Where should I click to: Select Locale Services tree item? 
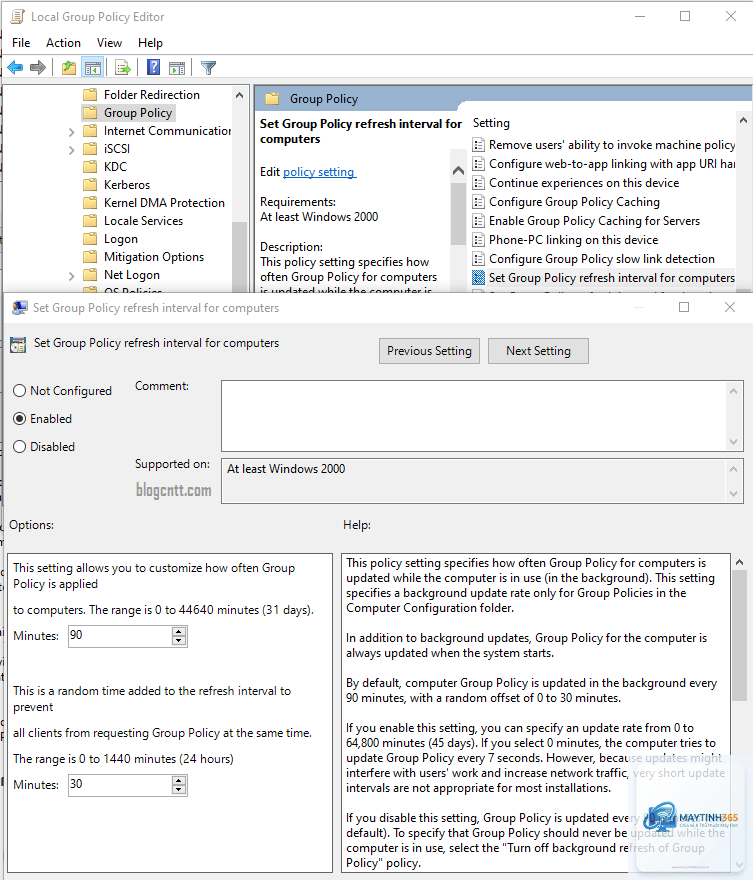(143, 221)
